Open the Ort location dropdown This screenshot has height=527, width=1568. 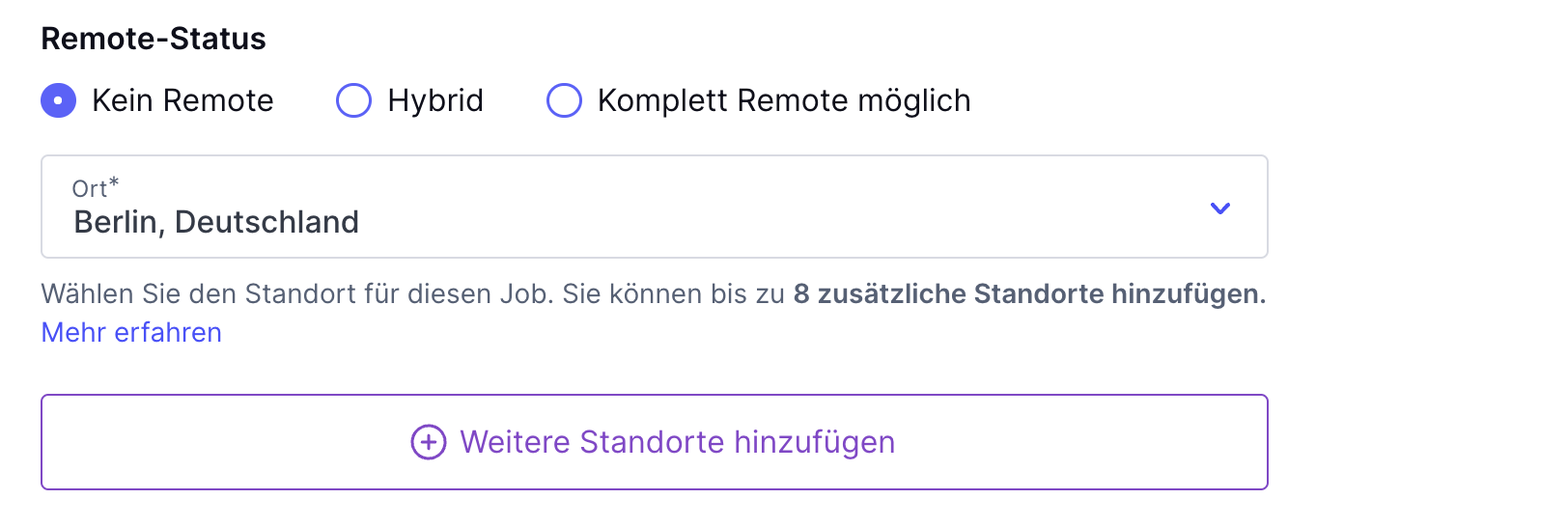(x=654, y=207)
